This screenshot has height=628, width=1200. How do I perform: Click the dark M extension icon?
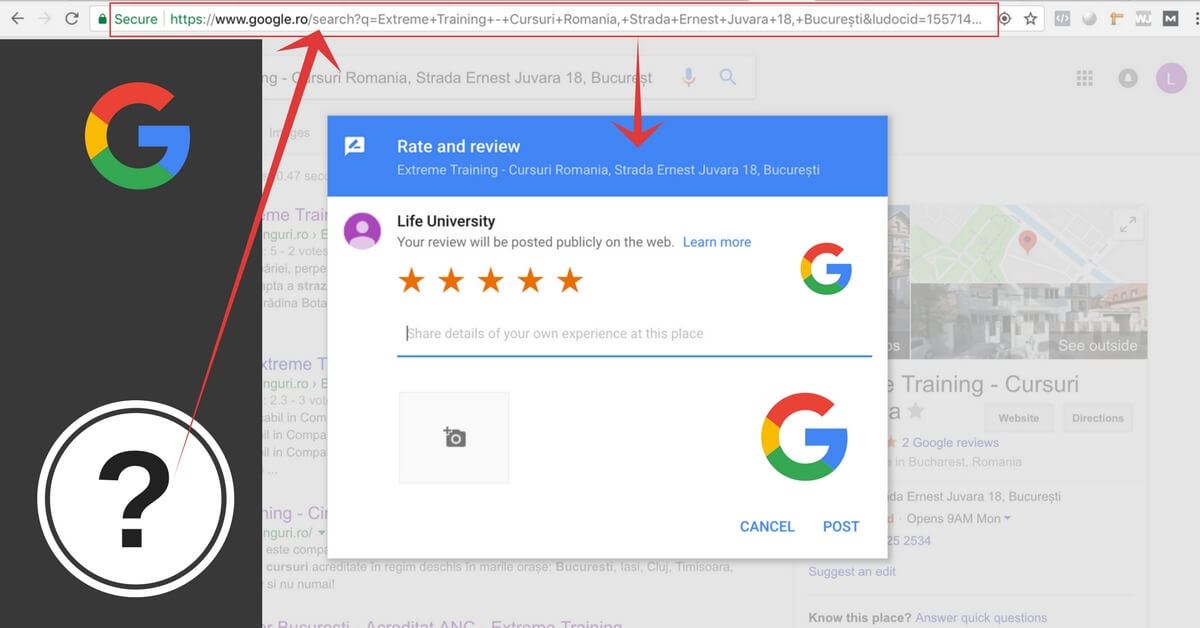[1170, 17]
